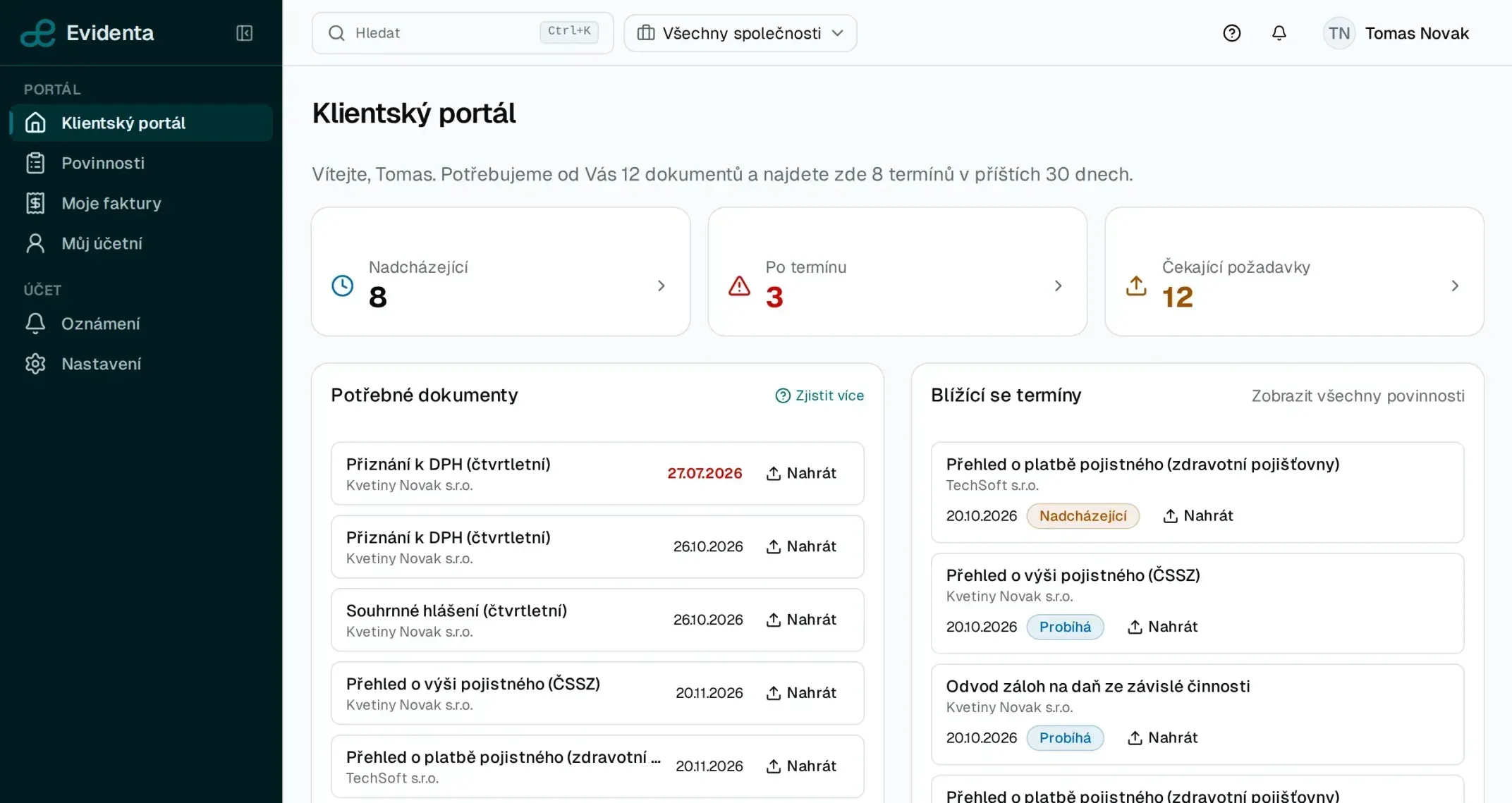Click the question icon beside Zjistit více

[783, 396]
